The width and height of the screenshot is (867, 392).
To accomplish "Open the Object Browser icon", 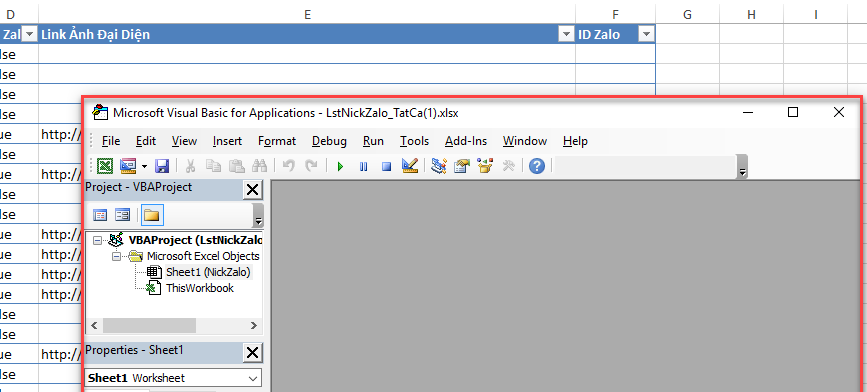I will coord(485,166).
